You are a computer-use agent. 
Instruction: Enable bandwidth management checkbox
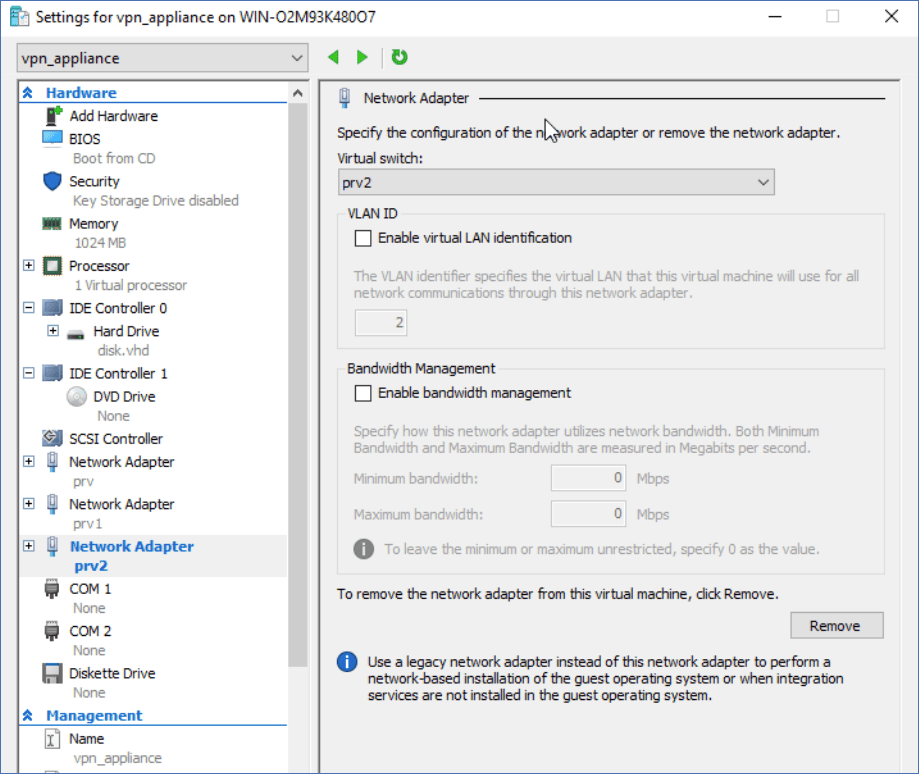point(363,394)
